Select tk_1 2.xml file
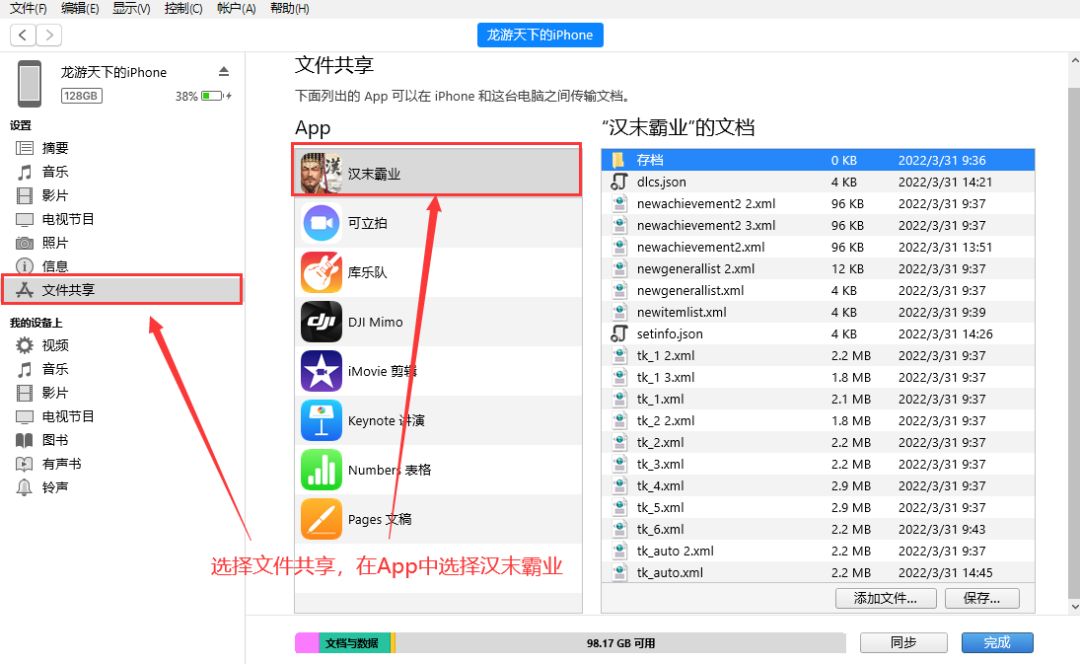The image size is (1080, 664). point(818,355)
